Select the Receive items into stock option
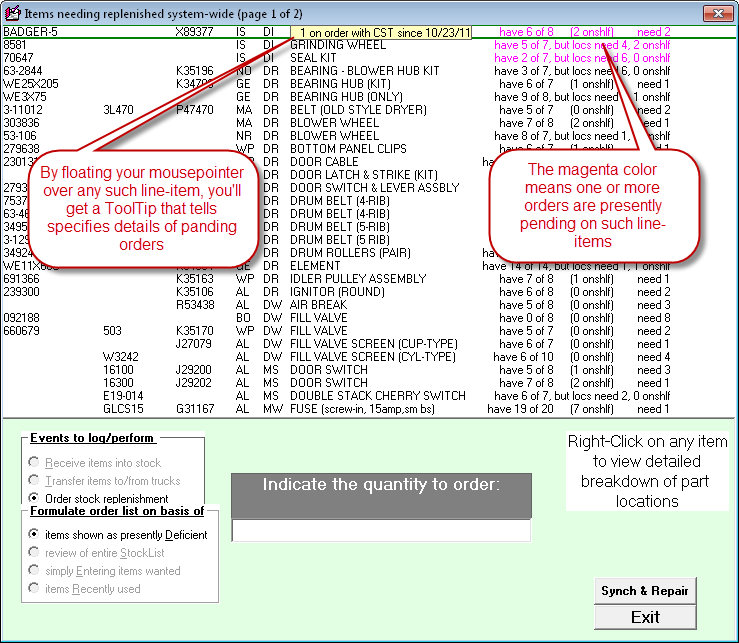The height and width of the screenshot is (643, 739). [x=36, y=463]
